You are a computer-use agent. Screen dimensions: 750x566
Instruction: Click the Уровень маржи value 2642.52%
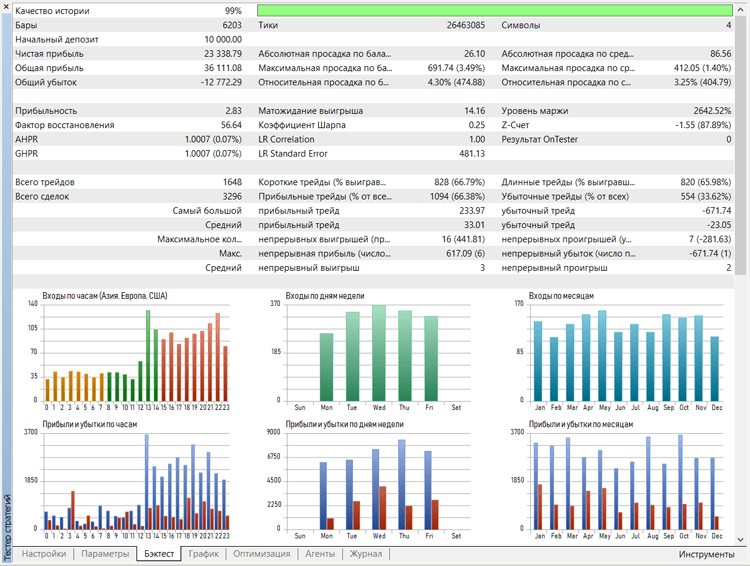point(712,111)
